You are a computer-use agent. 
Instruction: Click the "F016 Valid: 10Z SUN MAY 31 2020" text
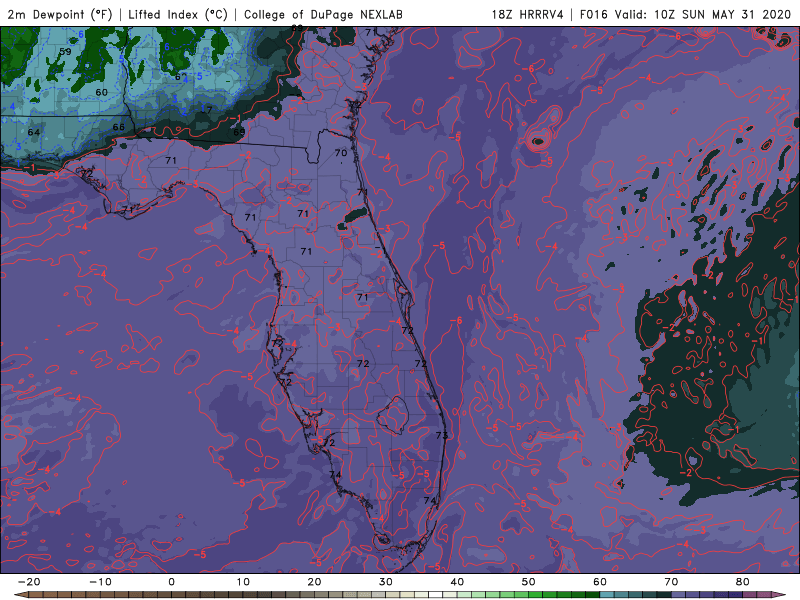point(685,14)
